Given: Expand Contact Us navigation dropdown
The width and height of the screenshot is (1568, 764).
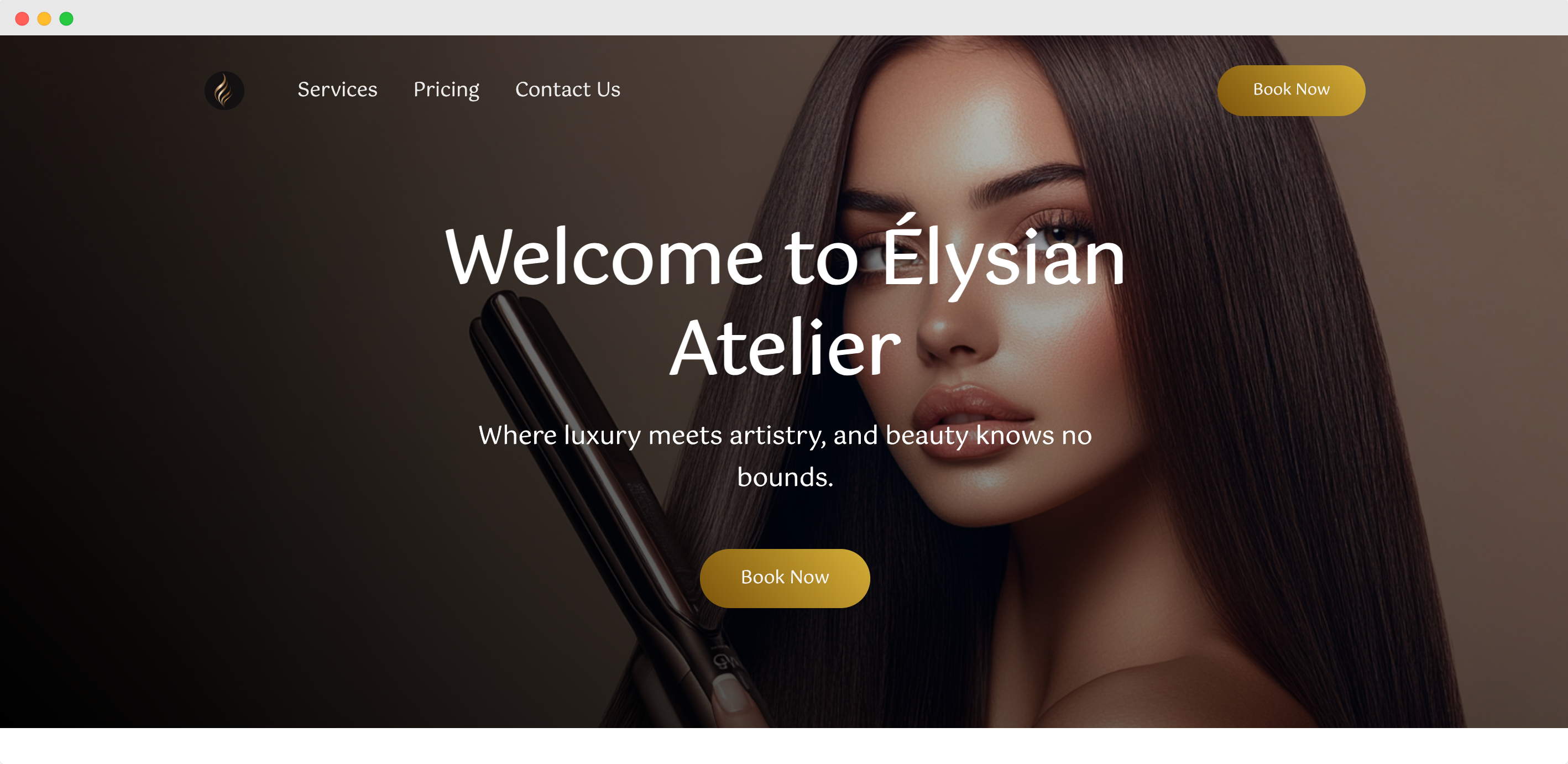Looking at the screenshot, I should pyautogui.click(x=566, y=89).
